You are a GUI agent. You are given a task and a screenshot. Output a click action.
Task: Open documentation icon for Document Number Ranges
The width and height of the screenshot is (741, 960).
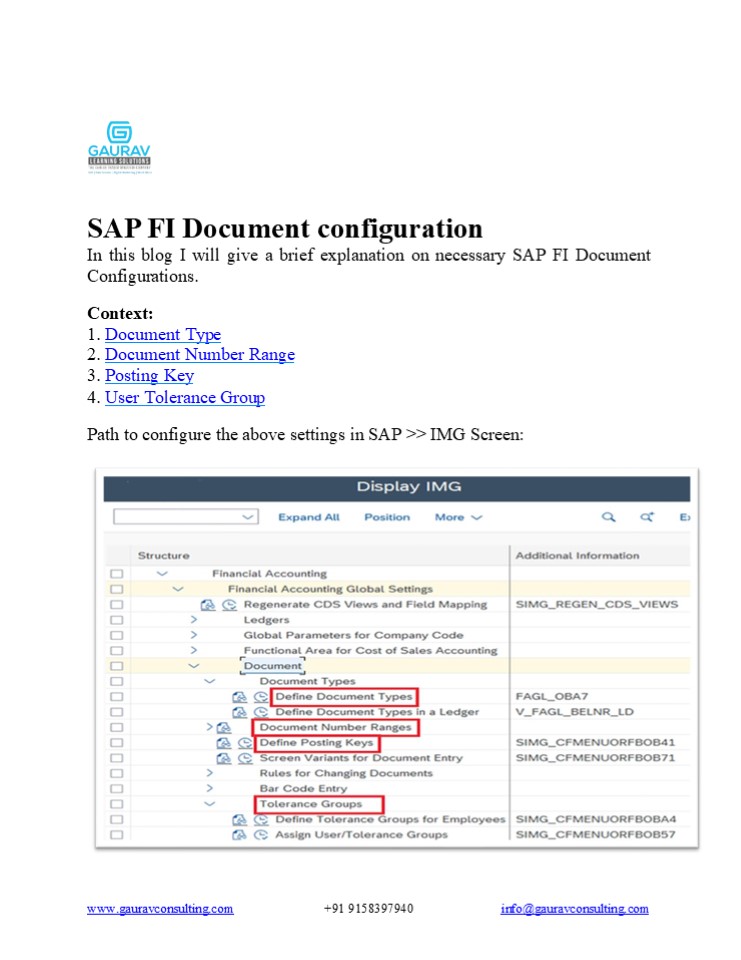(224, 727)
